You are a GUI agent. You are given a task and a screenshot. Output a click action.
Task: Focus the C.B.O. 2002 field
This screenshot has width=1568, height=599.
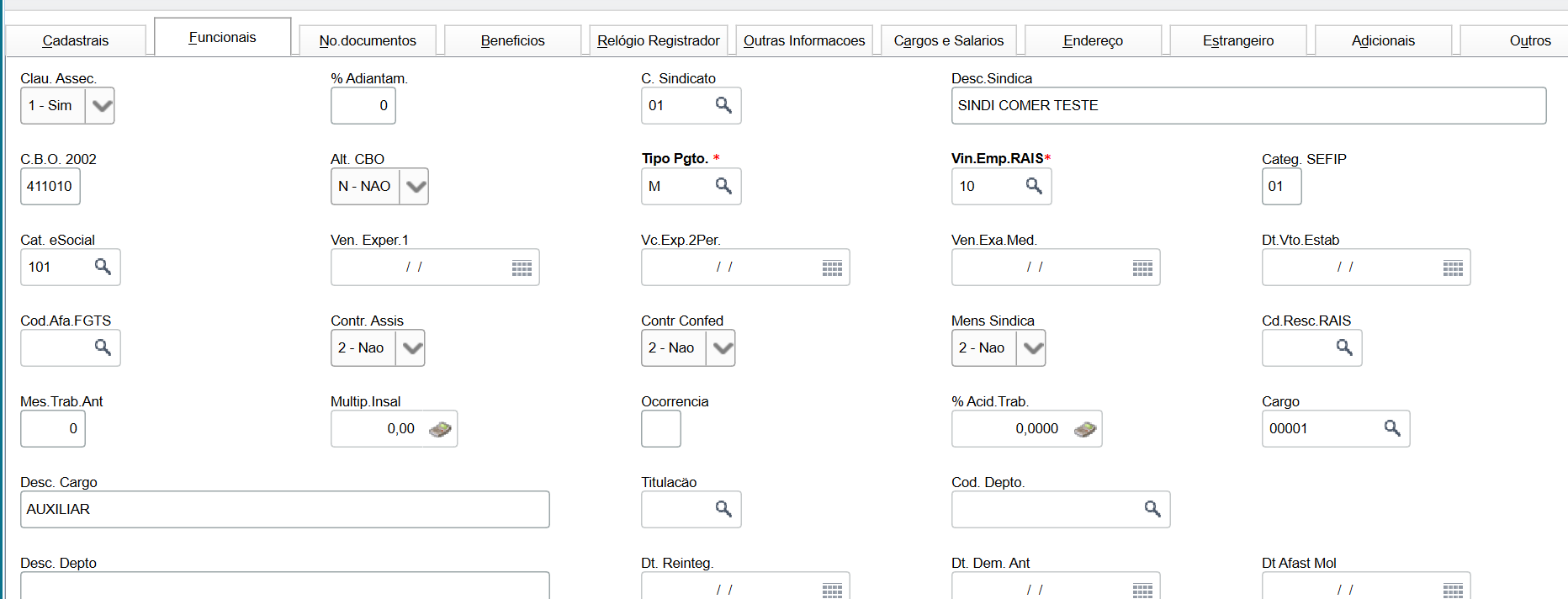pos(50,186)
